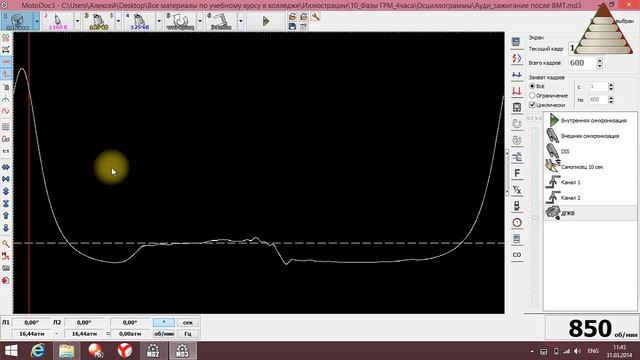
Task: Open Internet Explorer from taskbar
Action: [38, 351]
